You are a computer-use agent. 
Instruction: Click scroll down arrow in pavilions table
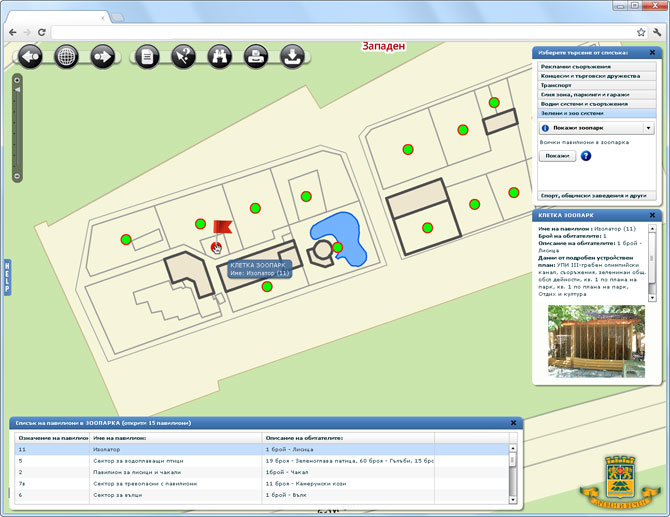pyautogui.click(x=513, y=499)
